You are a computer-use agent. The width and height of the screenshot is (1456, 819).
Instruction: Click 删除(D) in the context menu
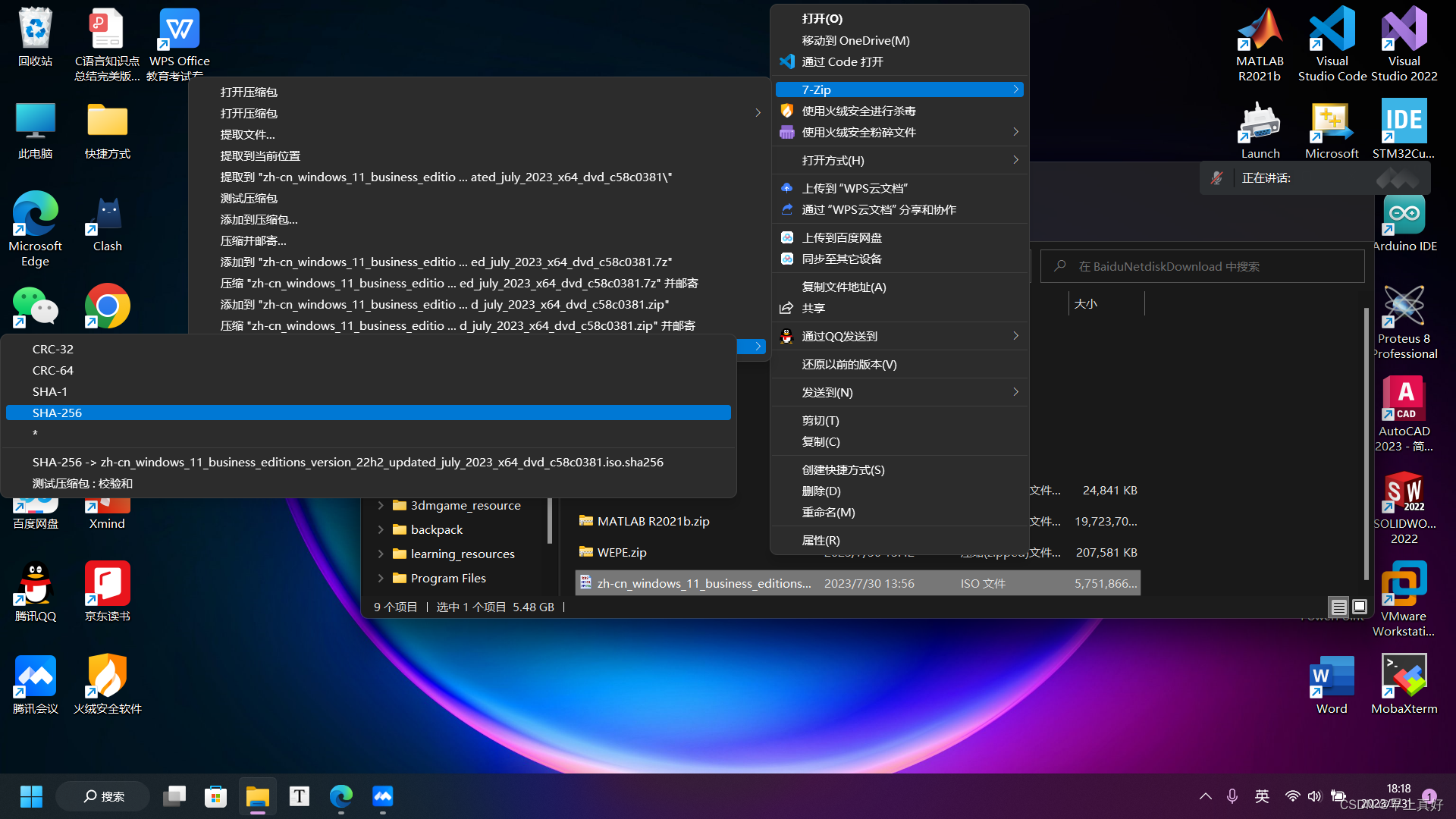(821, 491)
